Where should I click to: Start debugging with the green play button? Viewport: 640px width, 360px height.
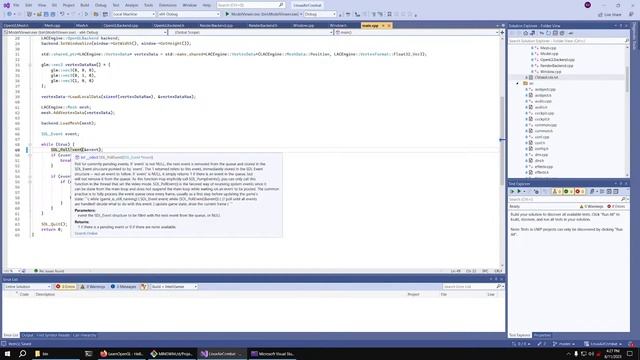point(227,14)
